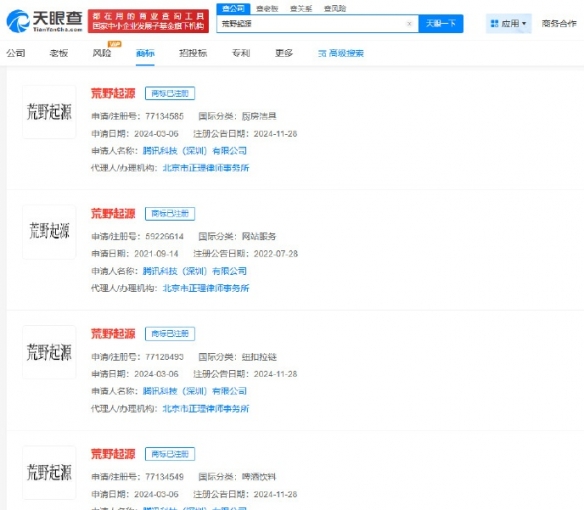Open 腾讯科技 applicant link in 纽扣拉链 entry
The width and height of the screenshot is (584, 510).
[x=195, y=391]
